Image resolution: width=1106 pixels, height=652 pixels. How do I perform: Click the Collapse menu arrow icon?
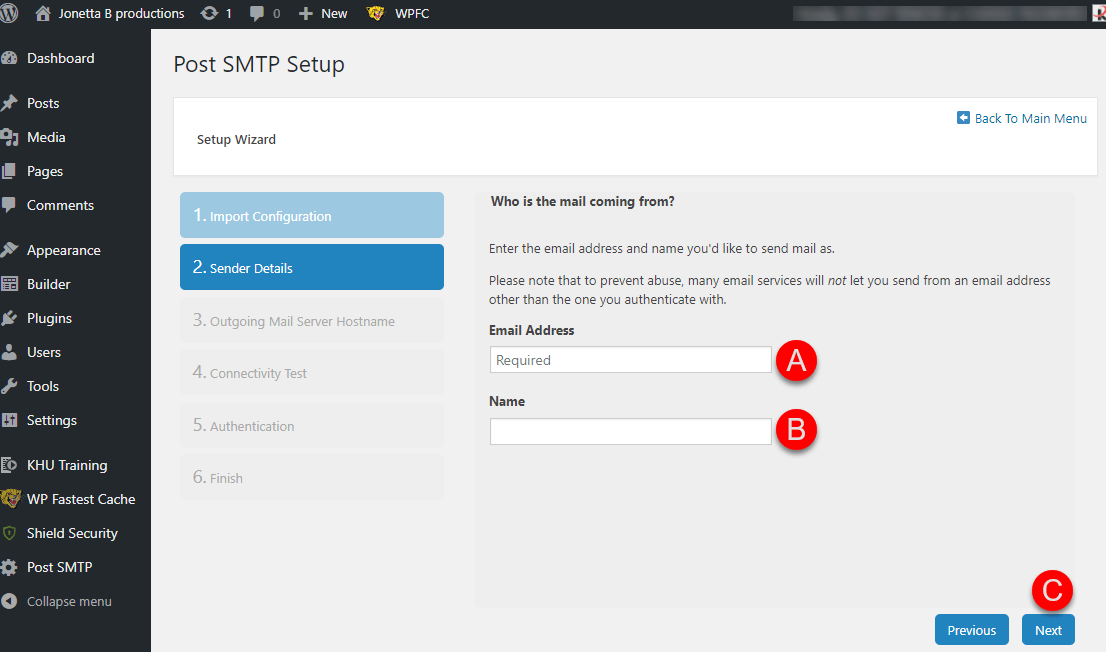(9, 601)
